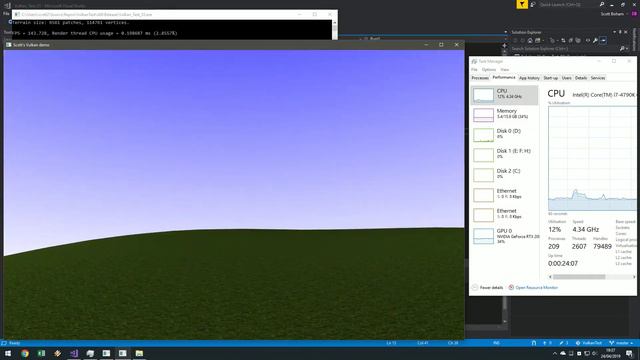This screenshot has height=360, width=640.
Task: Click the pending changes pencil in the status bar
Action: [564, 343]
